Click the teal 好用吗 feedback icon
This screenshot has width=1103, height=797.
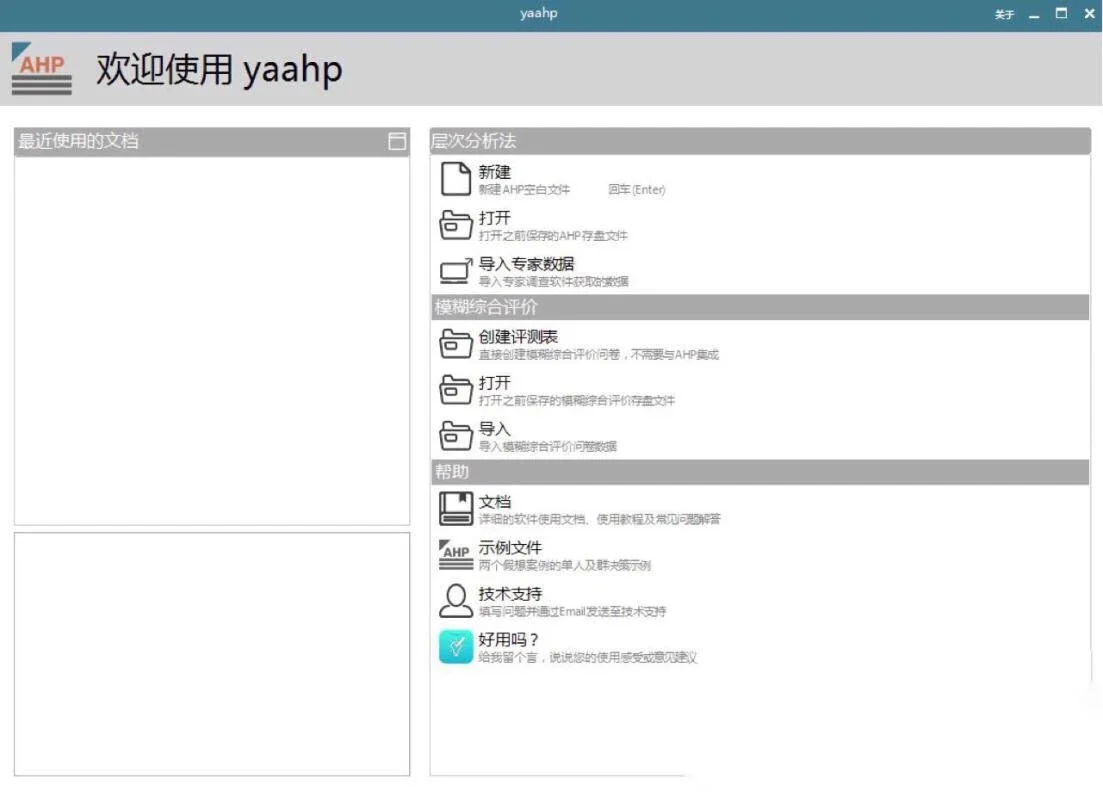pyautogui.click(x=455, y=646)
